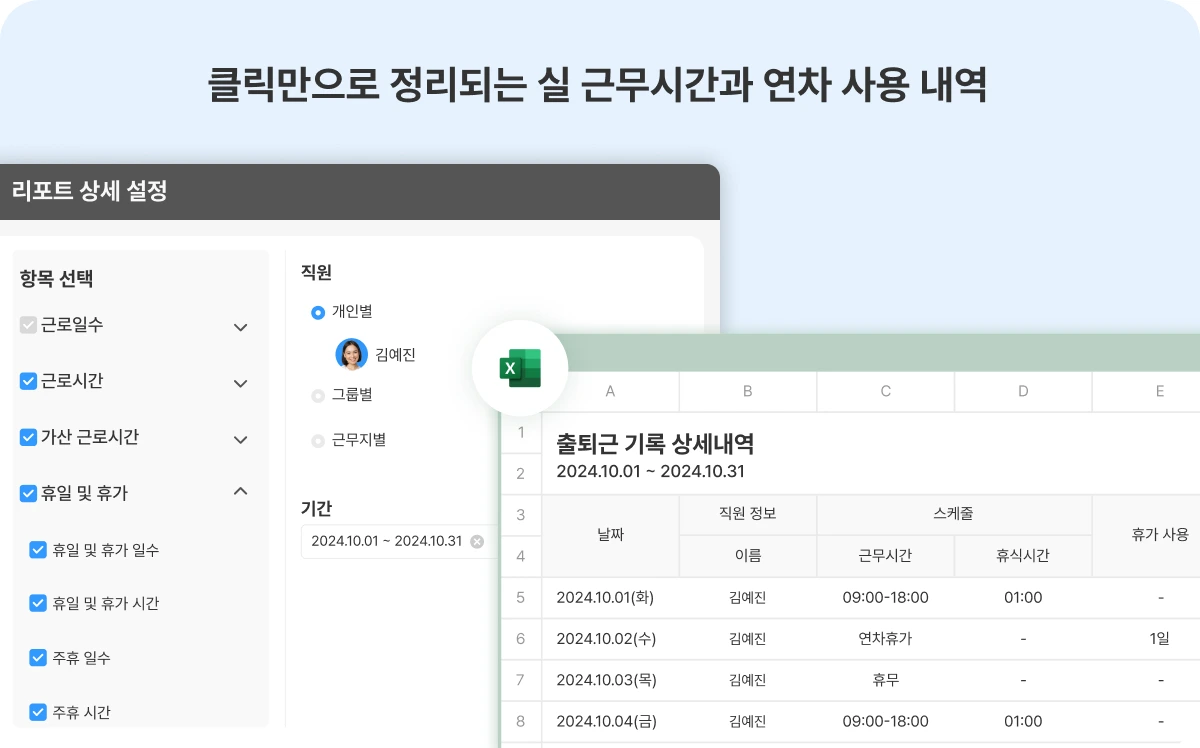Uncheck the 가산 근로시간 checkbox
This screenshot has width=1200, height=748.
pyautogui.click(x=28, y=437)
